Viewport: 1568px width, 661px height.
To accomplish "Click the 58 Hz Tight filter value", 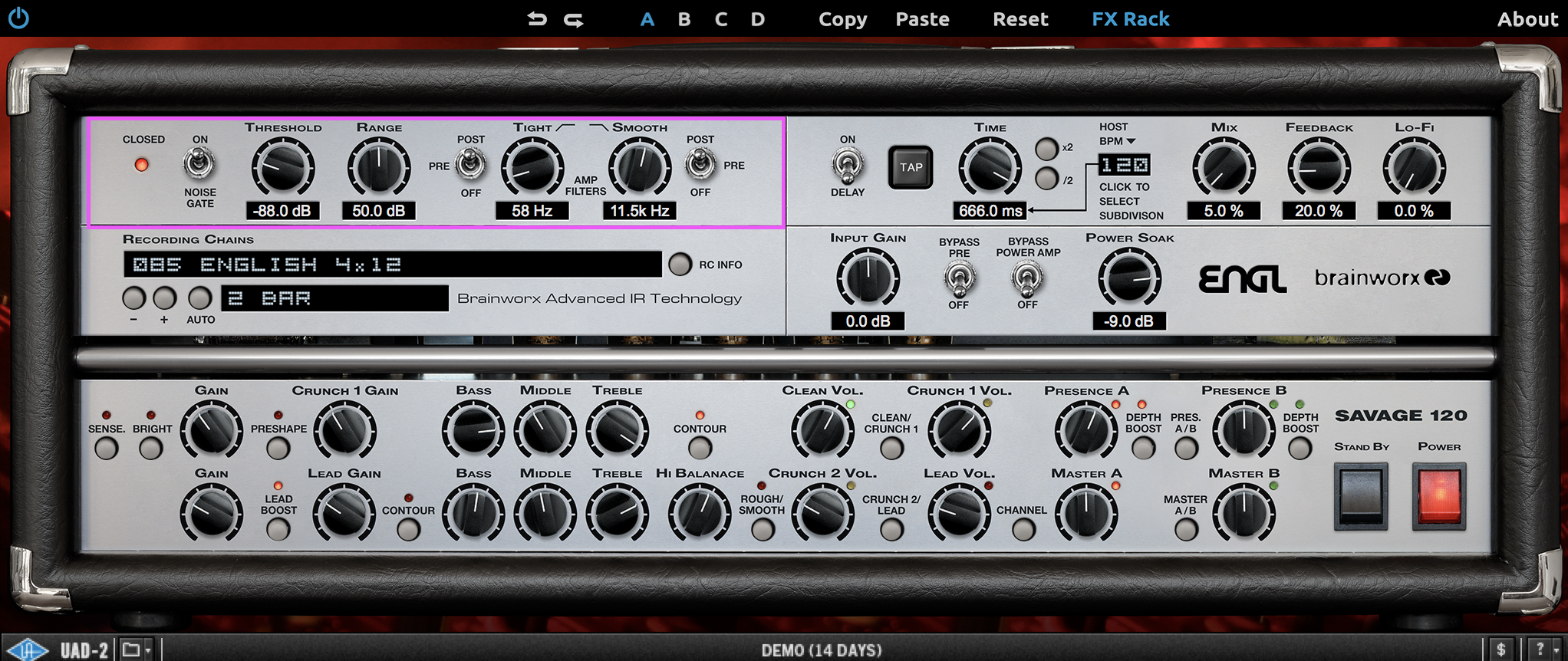I will point(532,211).
